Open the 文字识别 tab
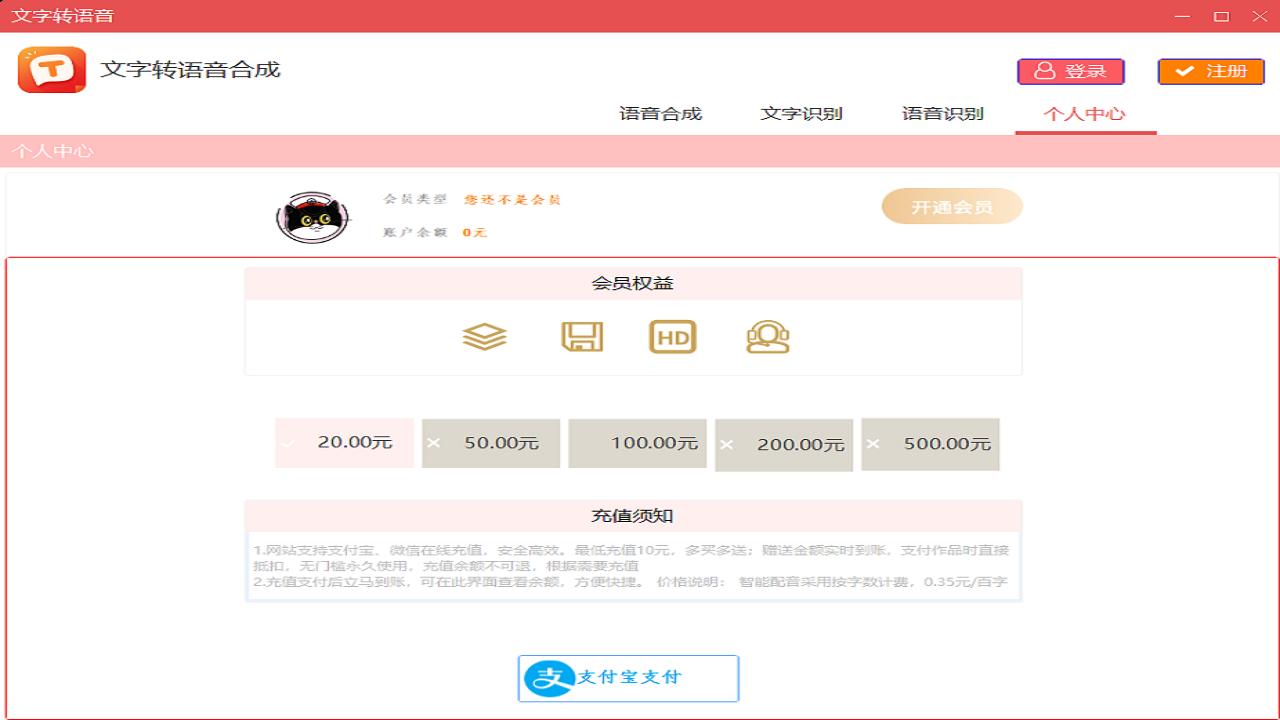The height and width of the screenshot is (720, 1280). [x=800, y=113]
